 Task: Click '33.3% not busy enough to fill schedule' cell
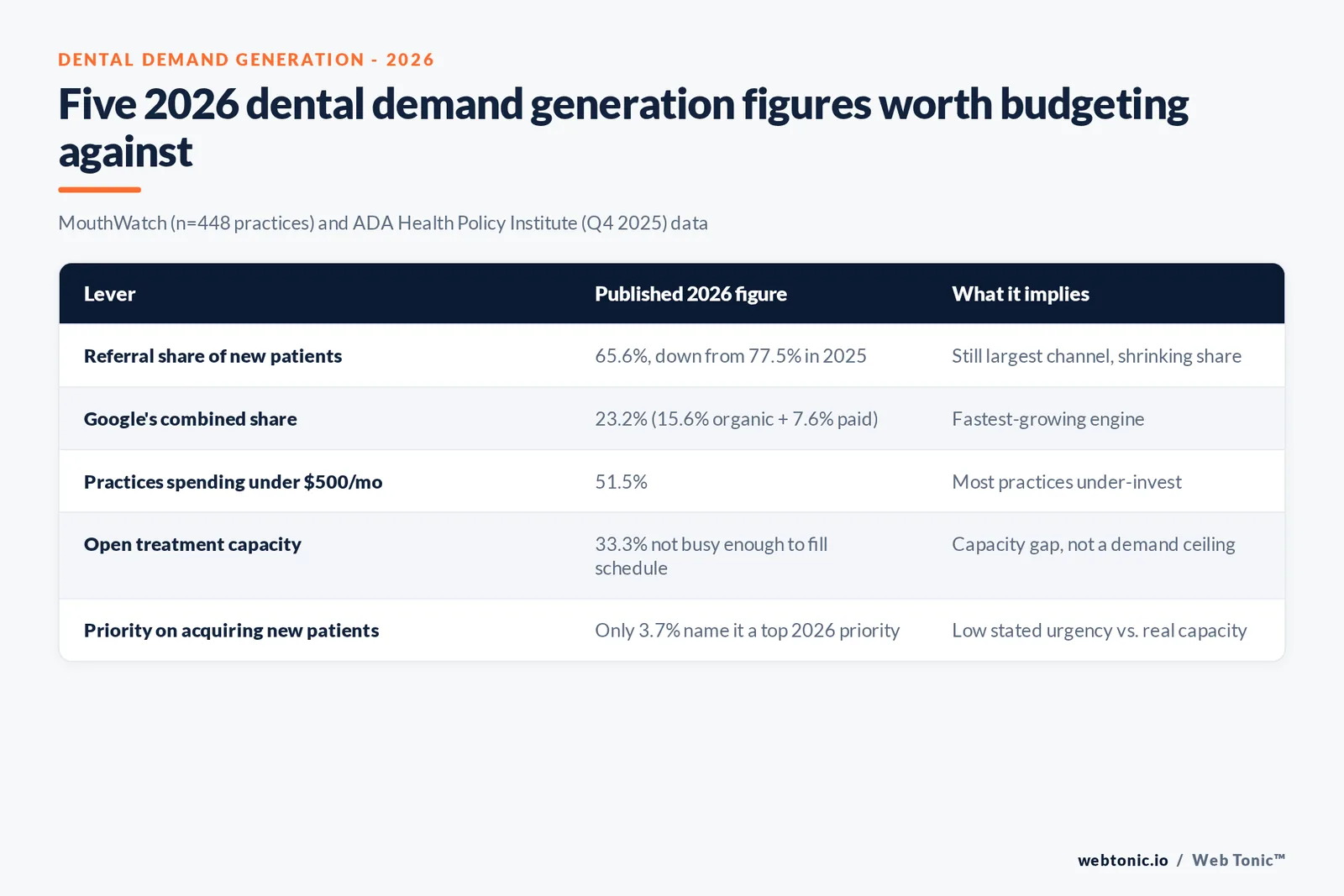711,556
